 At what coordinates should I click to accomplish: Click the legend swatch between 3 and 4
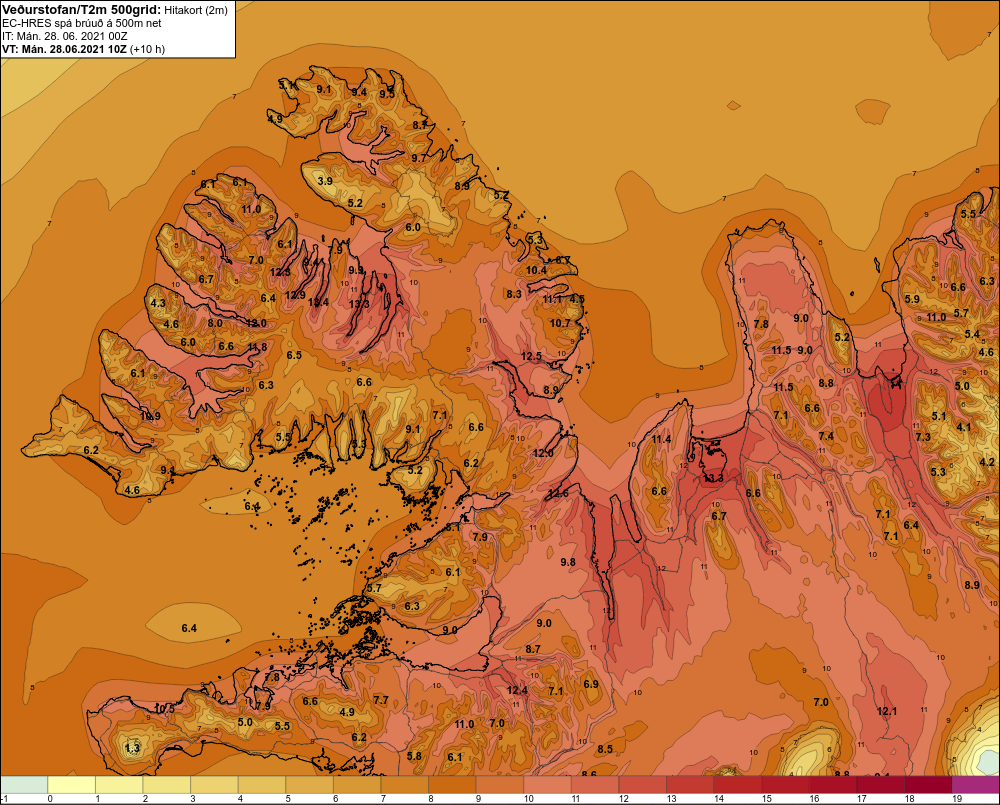(x=214, y=785)
